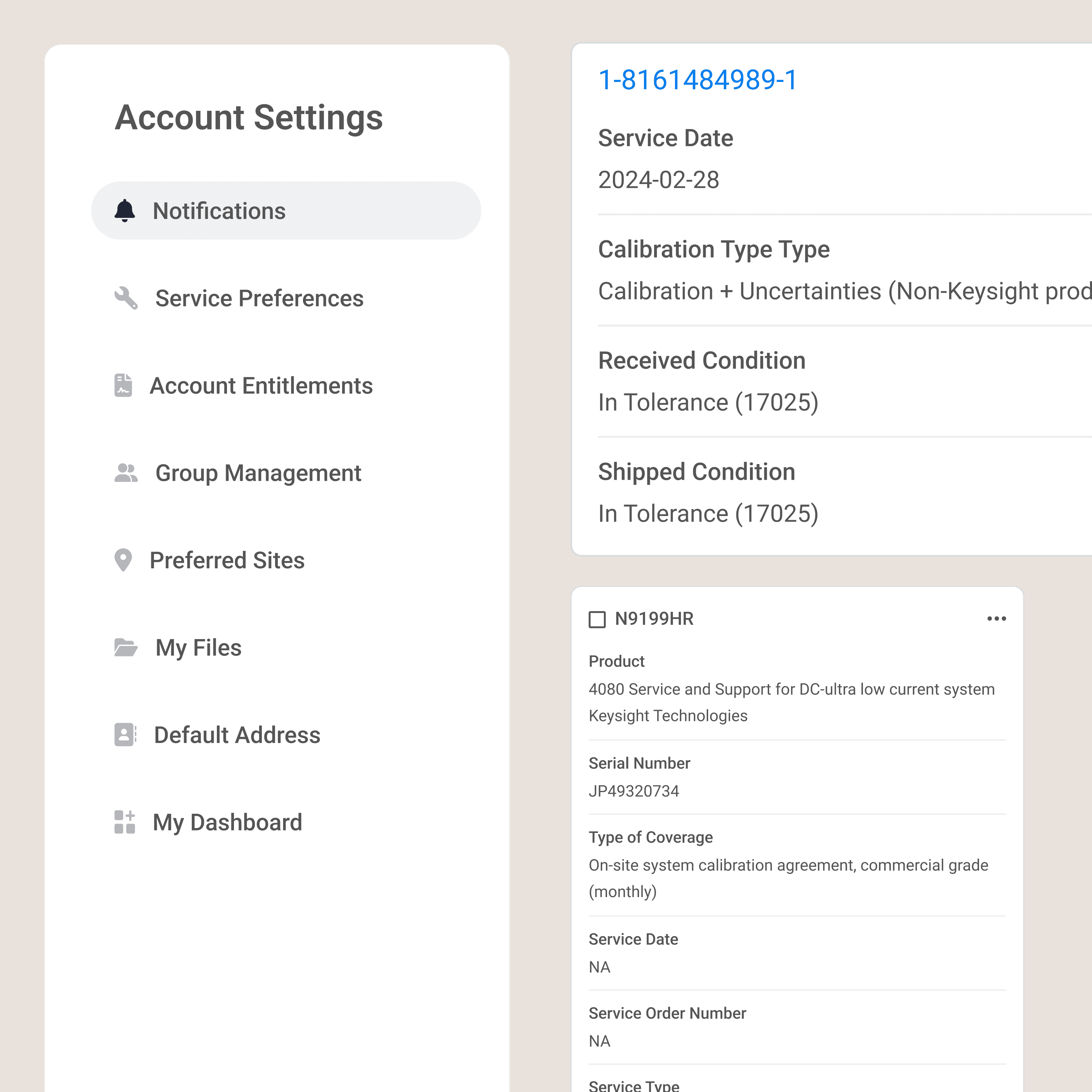
Task: Open the Account Entitlements section
Action: [x=260, y=386]
